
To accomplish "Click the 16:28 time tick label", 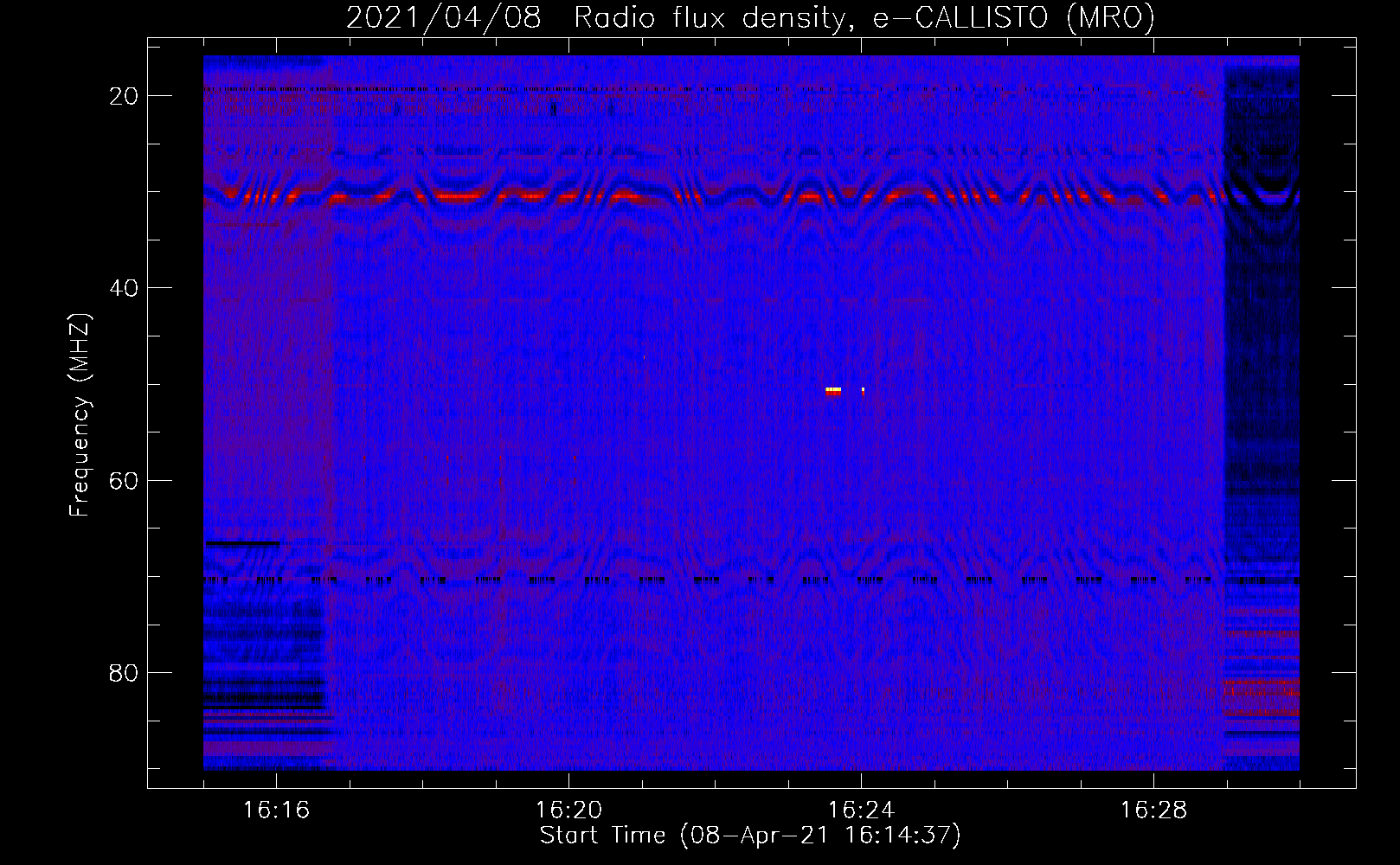I will pyautogui.click(x=1153, y=810).
